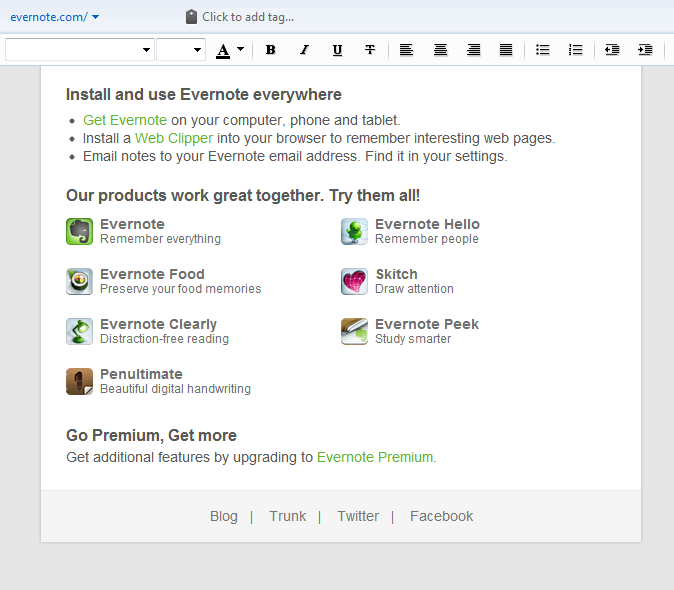The image size is (674, 590).
Task: Toggle strikethrough formatting
Action: point(370,50)
